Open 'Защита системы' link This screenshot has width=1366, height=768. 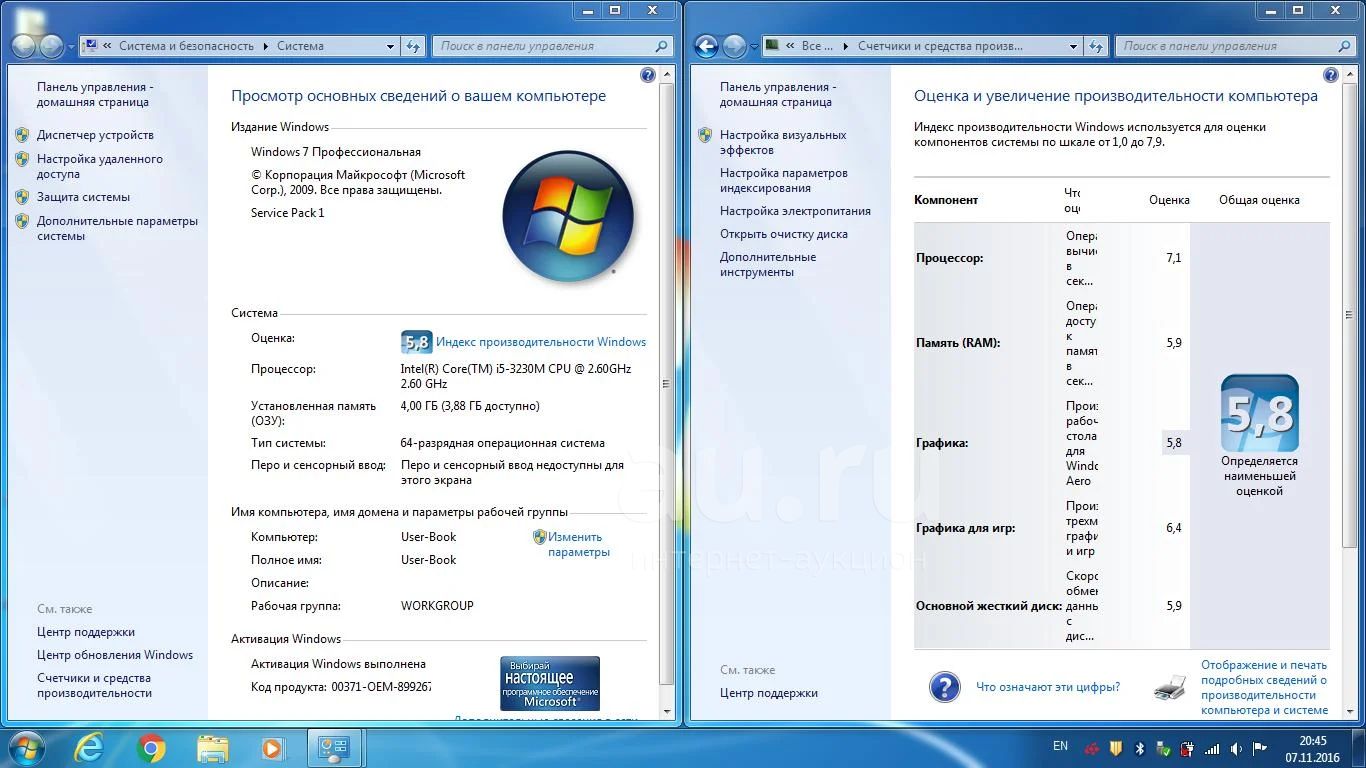point(83,197)
